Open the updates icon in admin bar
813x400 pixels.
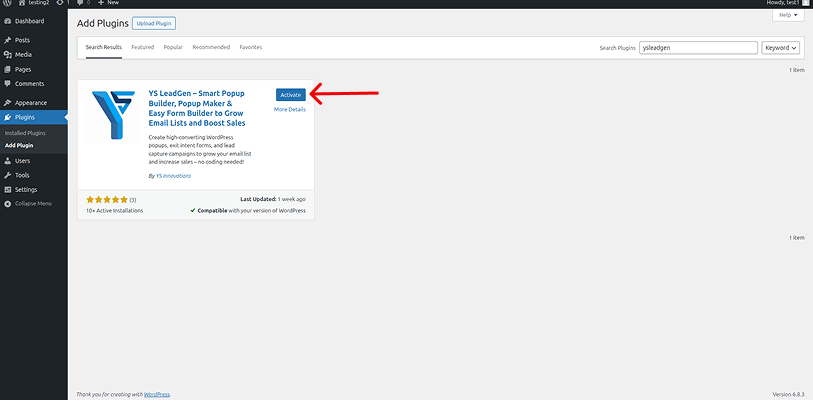(62, 3)
